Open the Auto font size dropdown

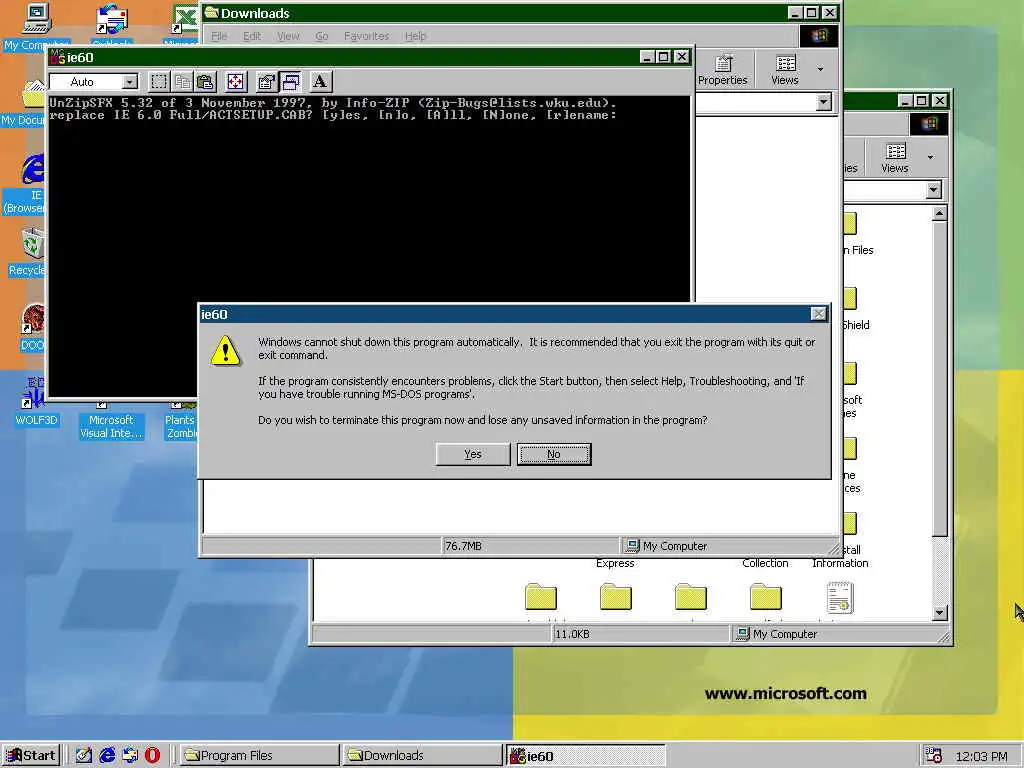(x=130, y=82)
